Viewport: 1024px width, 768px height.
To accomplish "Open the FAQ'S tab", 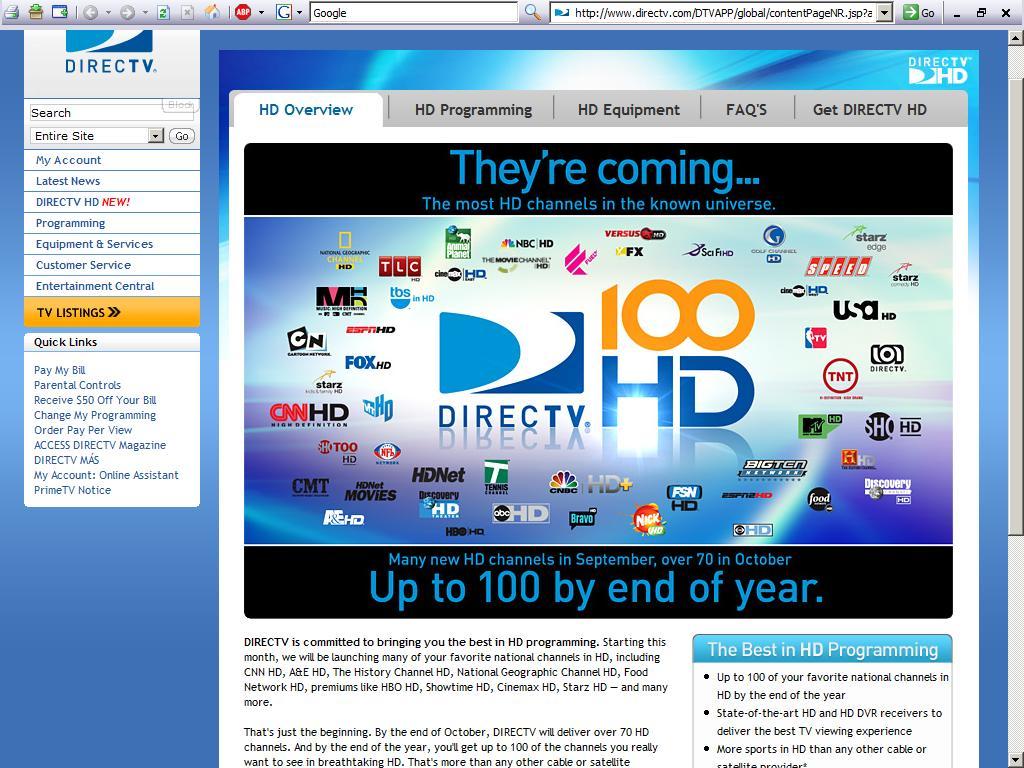I will click(x=746, y=110).
